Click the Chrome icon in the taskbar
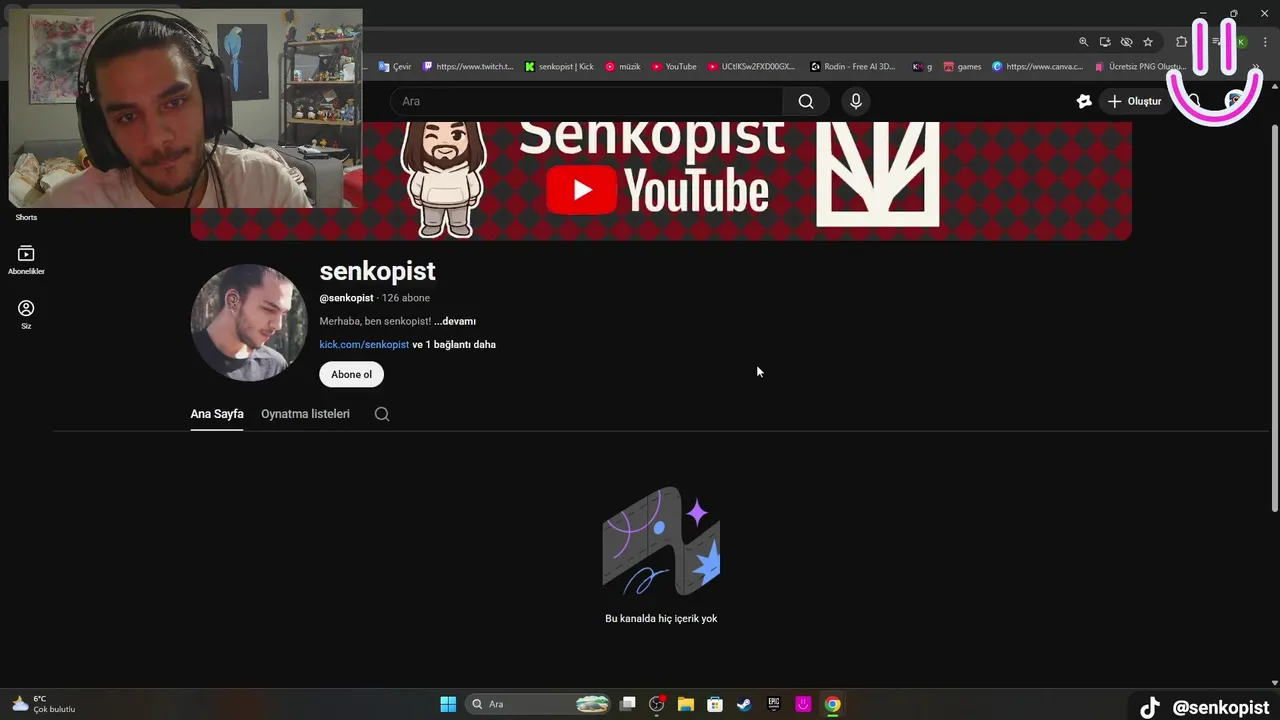 pos(832,704)
